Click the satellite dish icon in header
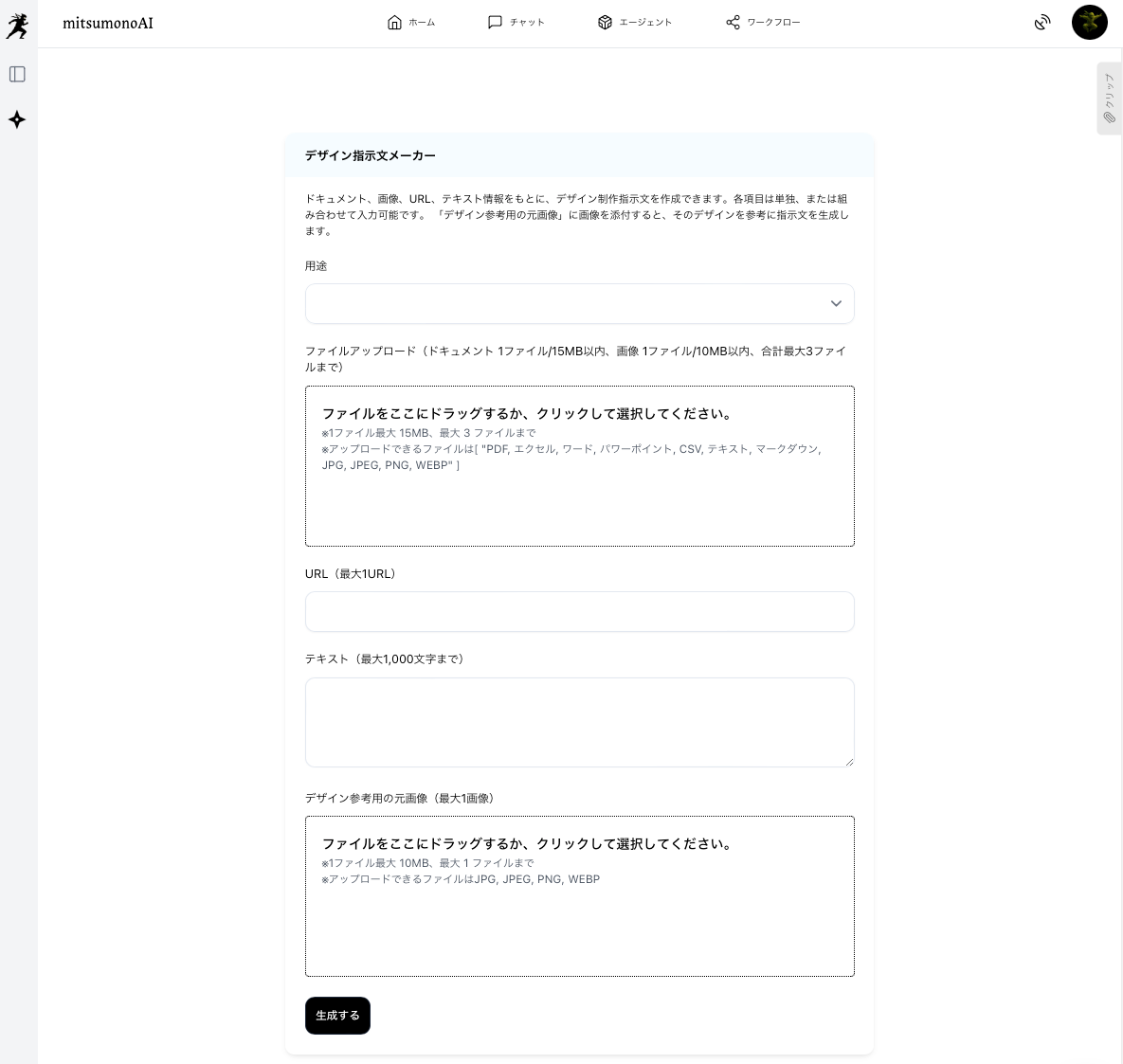Screen dimensions: 1123x1064 [x=1042, y=22]
